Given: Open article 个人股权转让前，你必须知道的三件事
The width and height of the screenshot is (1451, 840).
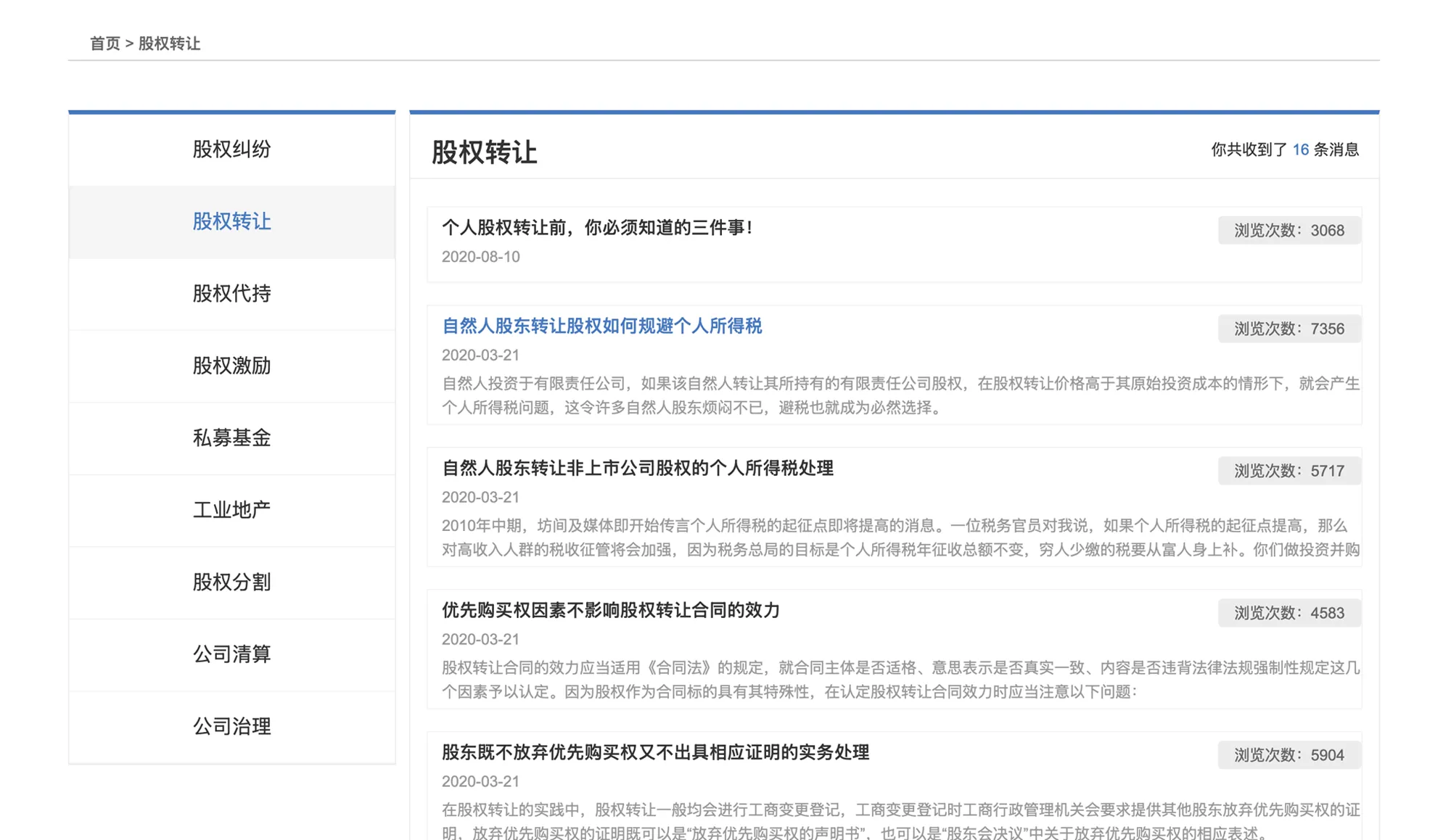Looking at the screenshot, I should coord(596,228).
